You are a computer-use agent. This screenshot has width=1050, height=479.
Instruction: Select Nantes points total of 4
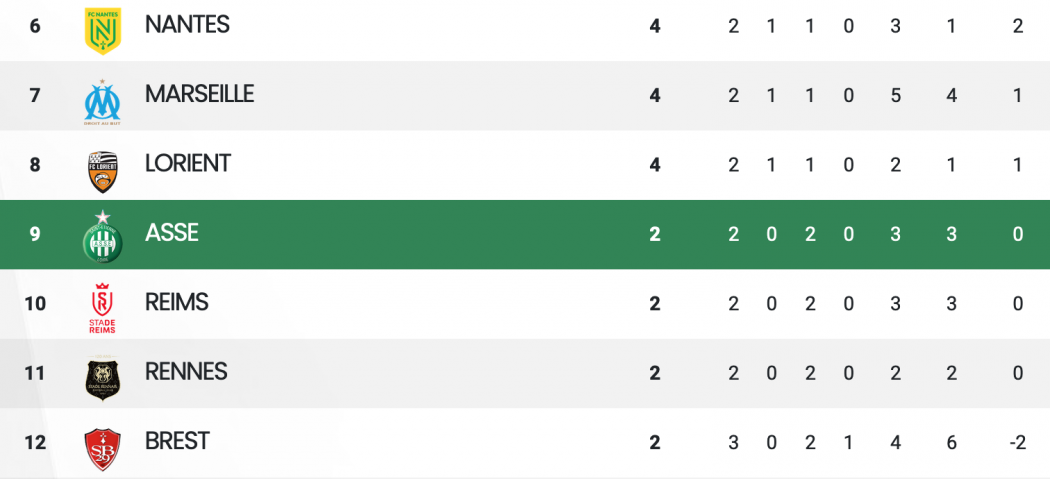coord(655,26)
